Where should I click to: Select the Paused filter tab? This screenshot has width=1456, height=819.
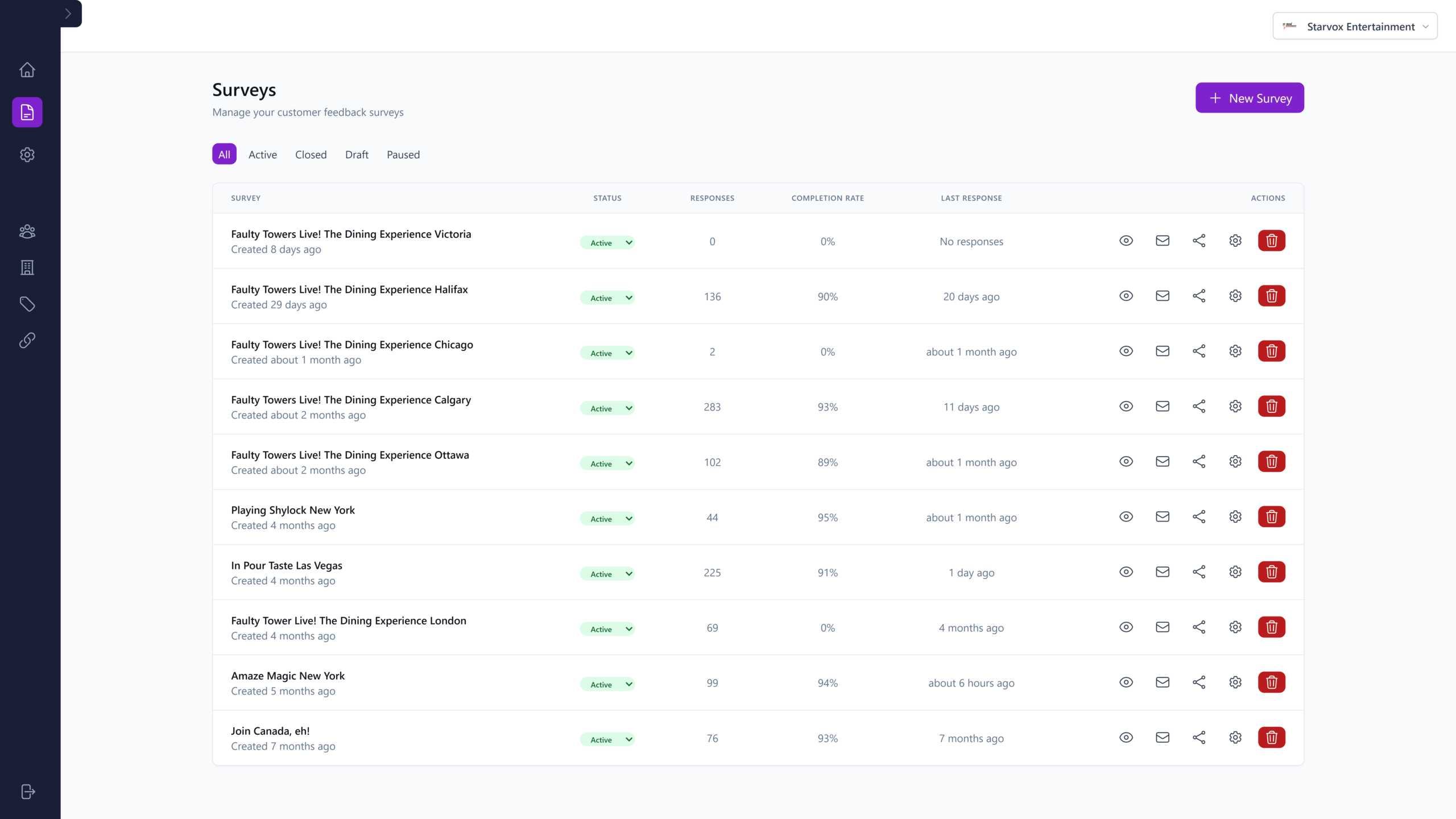coord(403,154)
